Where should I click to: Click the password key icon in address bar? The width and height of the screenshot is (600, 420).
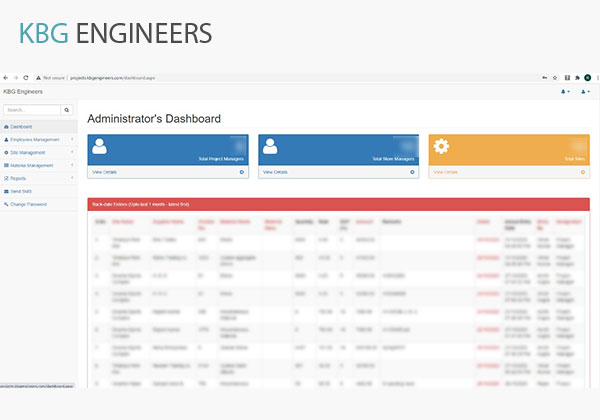coord(545,78)
